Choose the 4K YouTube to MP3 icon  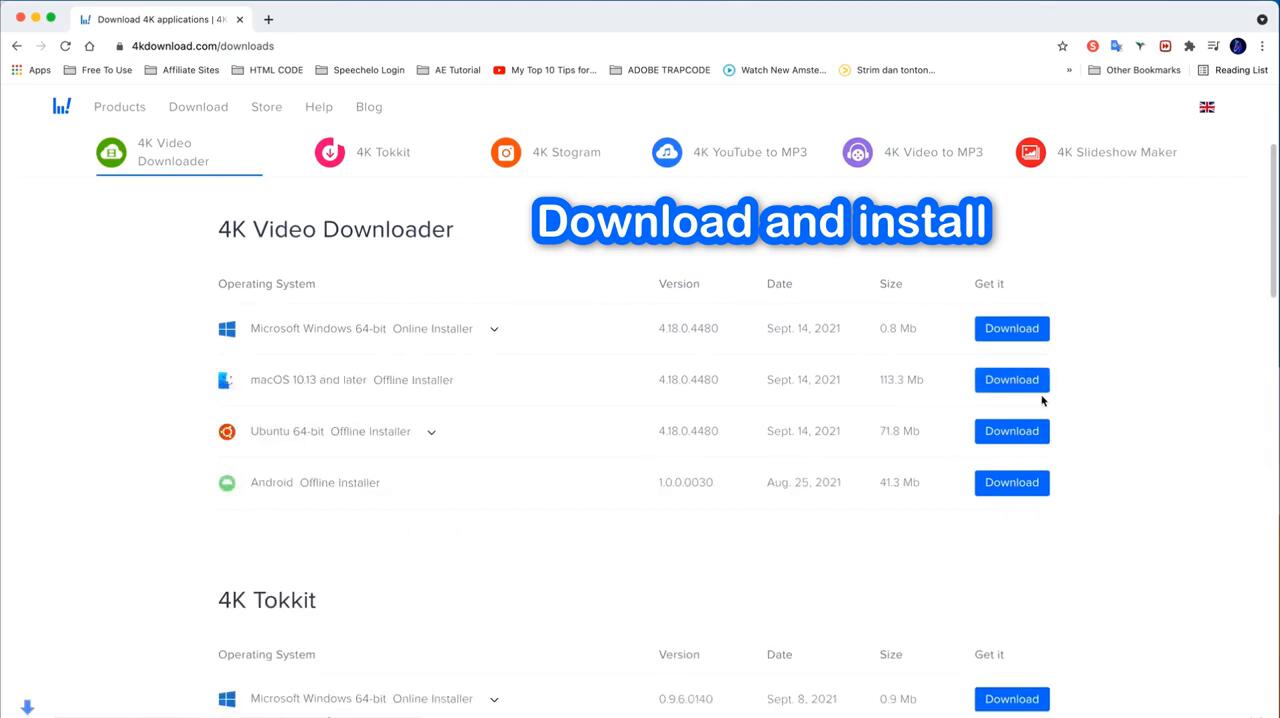click(667, 153)
